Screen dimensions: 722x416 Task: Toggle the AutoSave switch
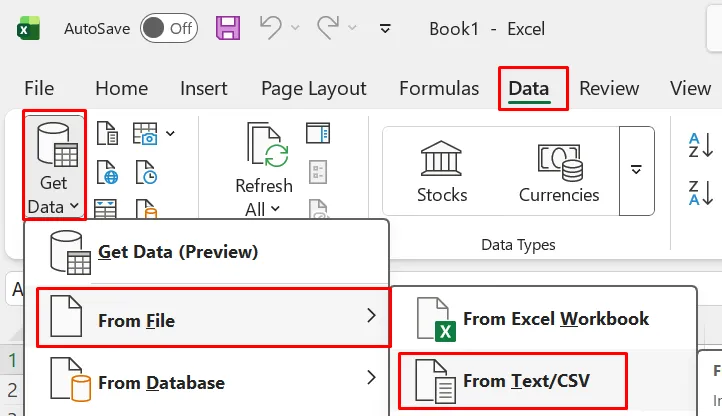169,28
